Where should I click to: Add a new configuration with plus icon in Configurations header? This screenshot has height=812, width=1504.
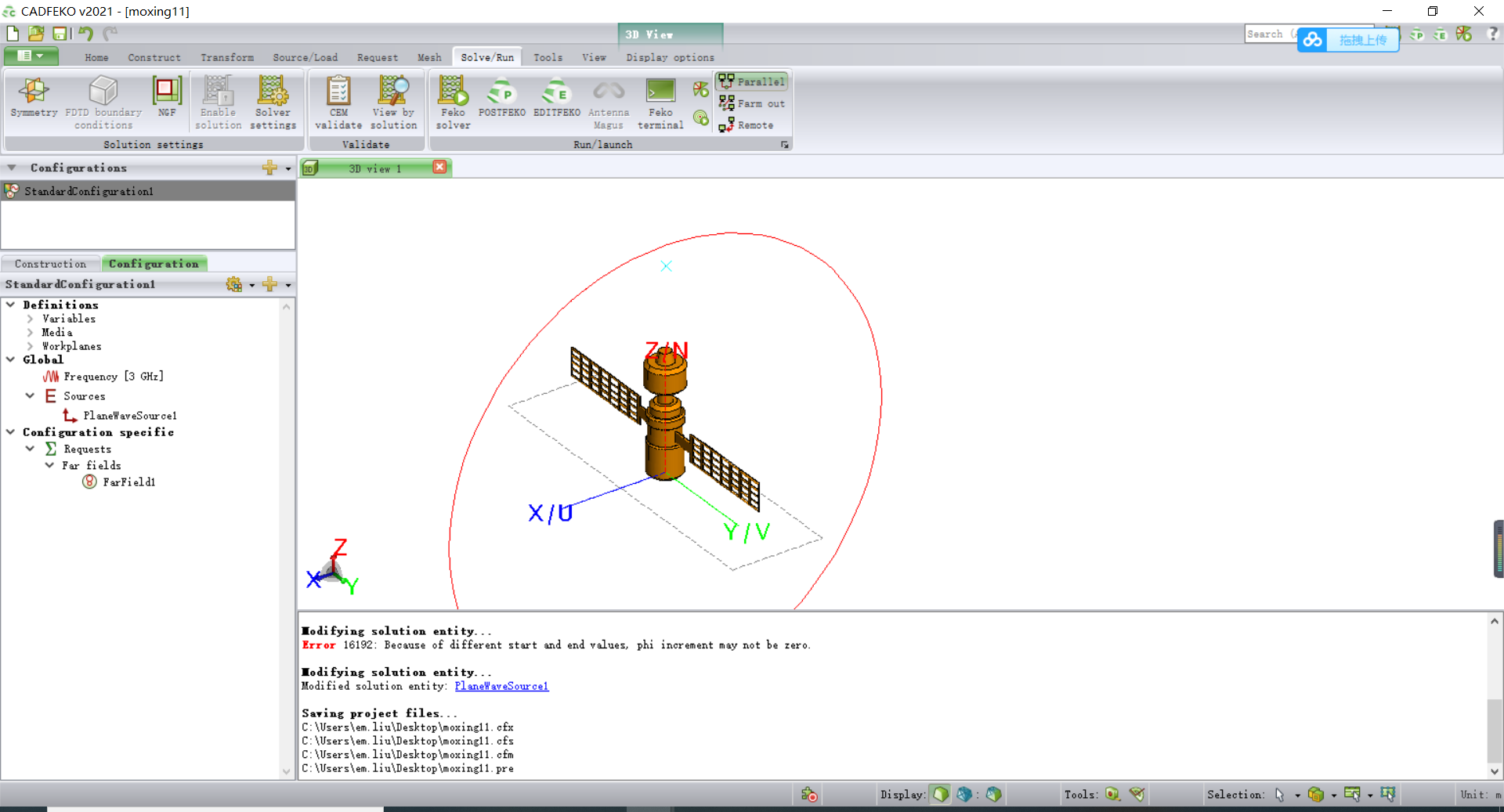[x=269, y=168]
